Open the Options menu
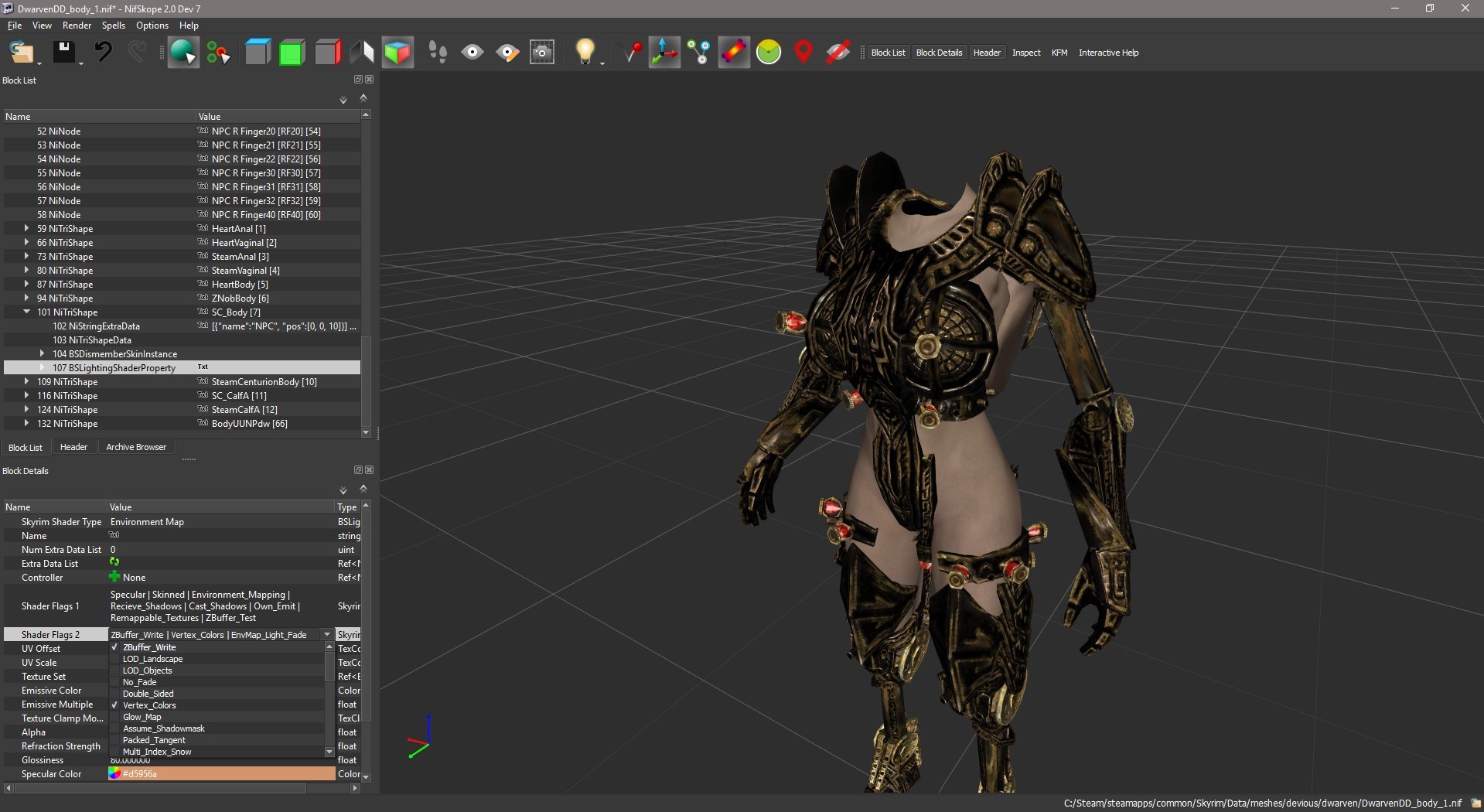Screen dimensions: 1484x812 [x=152, y=26]
